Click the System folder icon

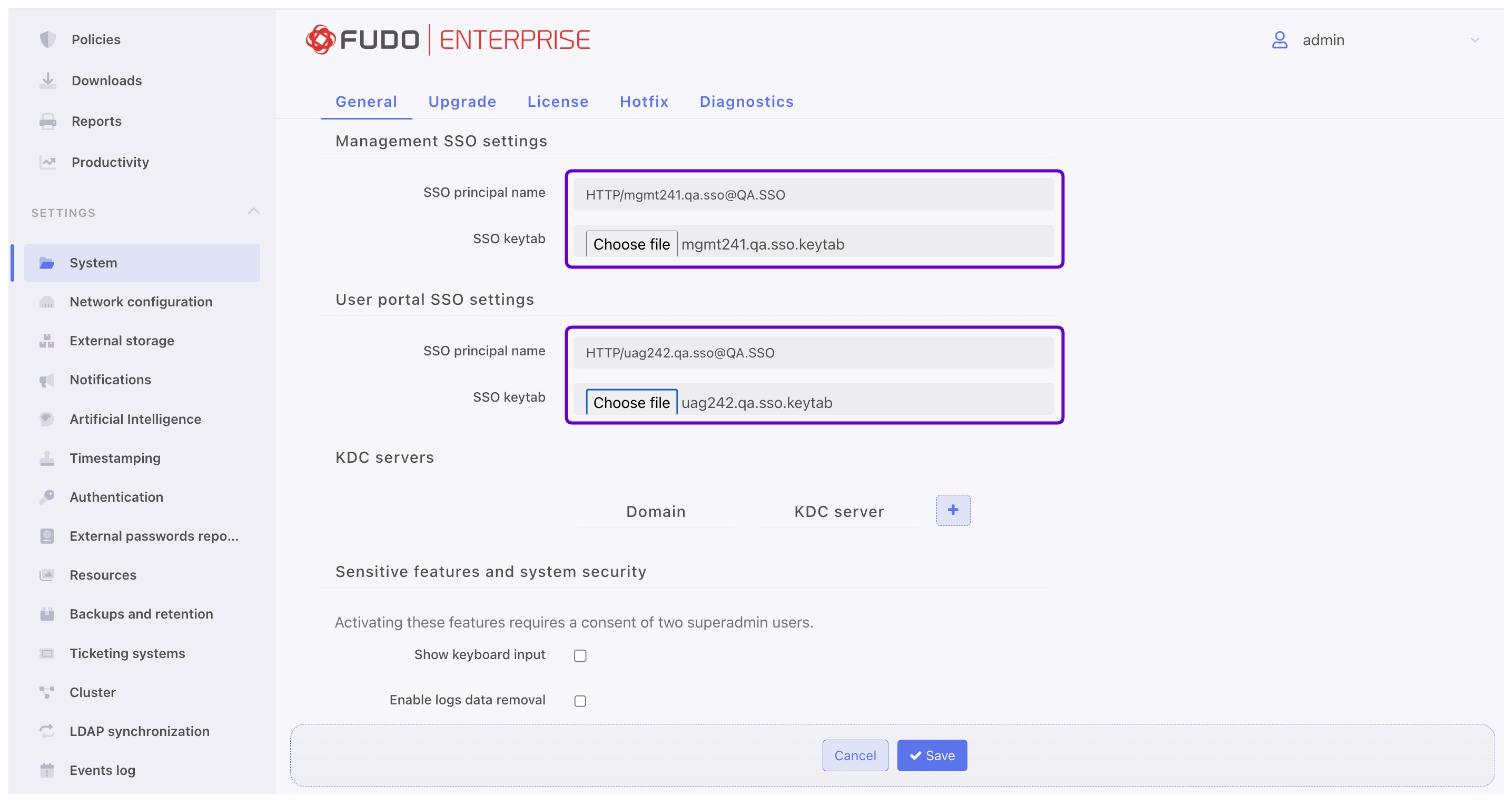pos(47,263)
